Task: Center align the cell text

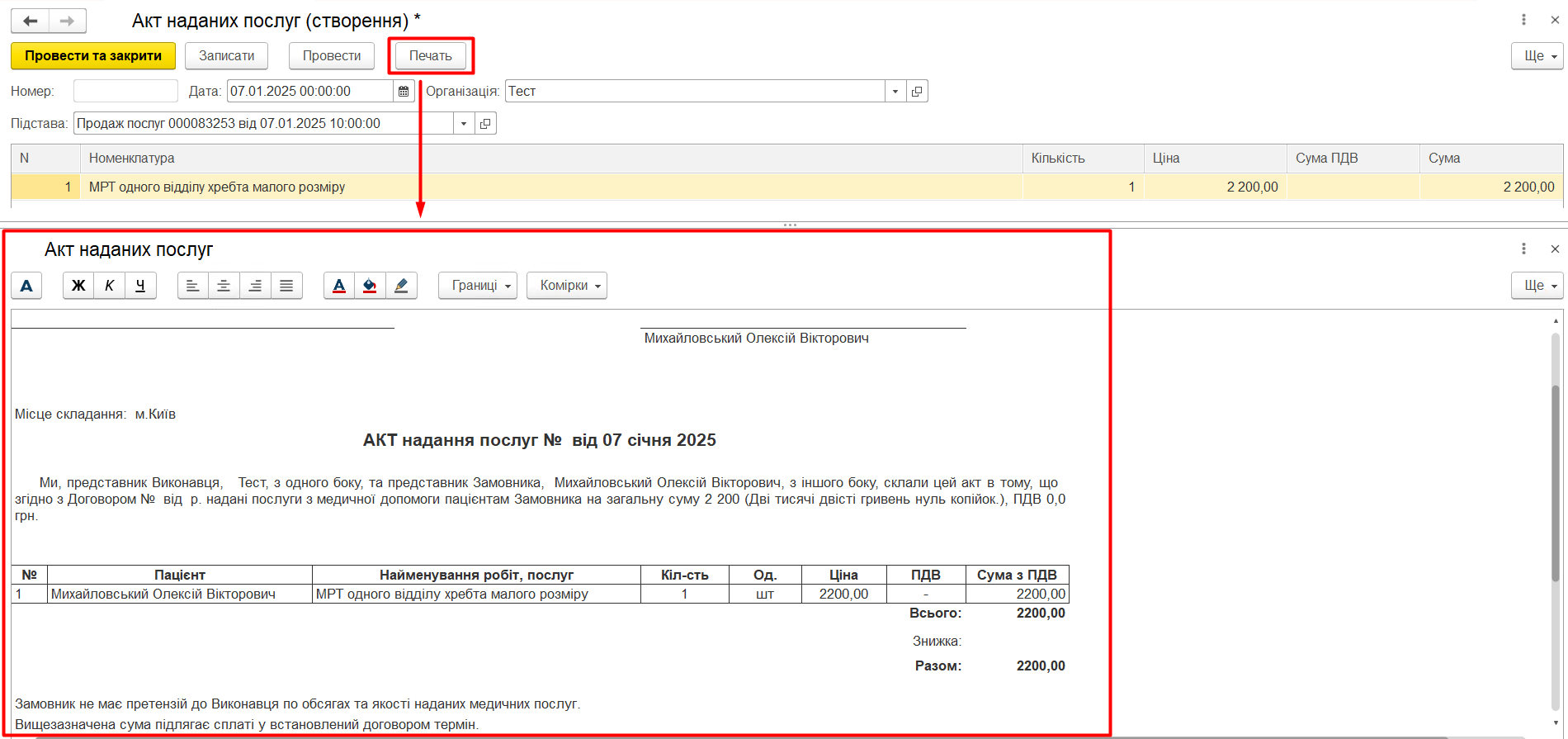Action: pyautogui.click(x=224, y=286)
